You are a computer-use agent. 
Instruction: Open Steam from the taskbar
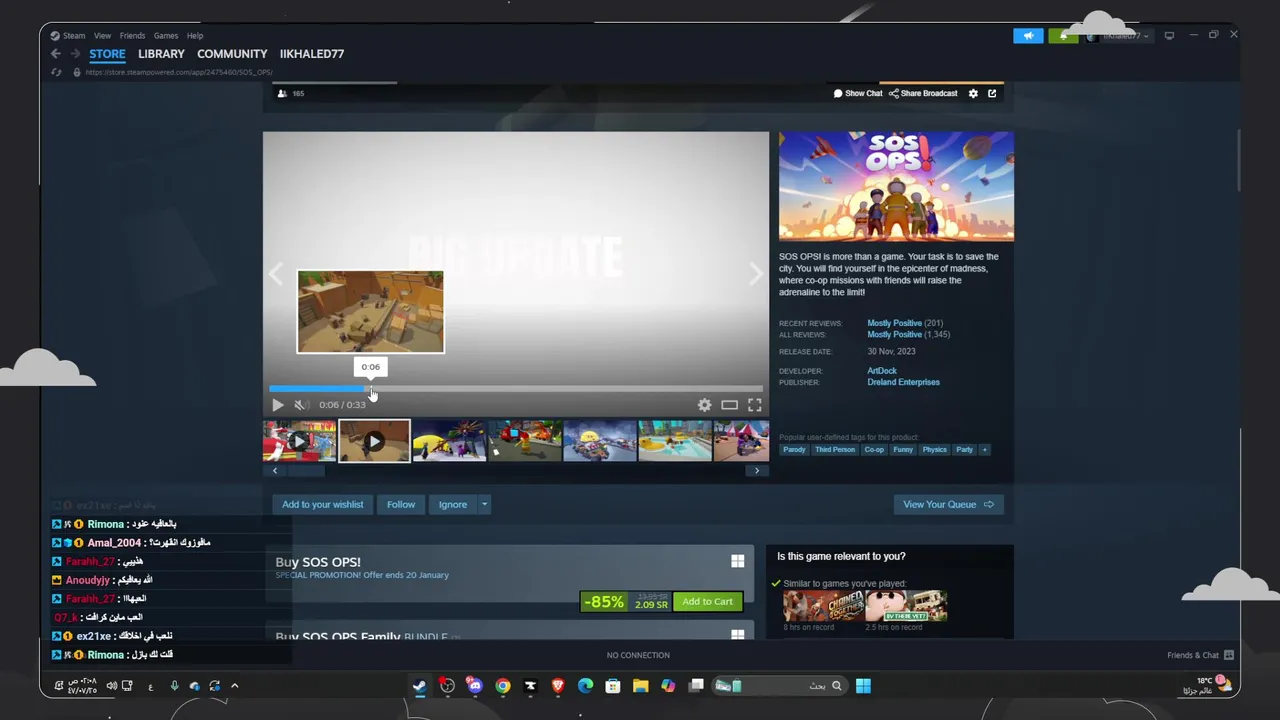(x=420, y=686)
